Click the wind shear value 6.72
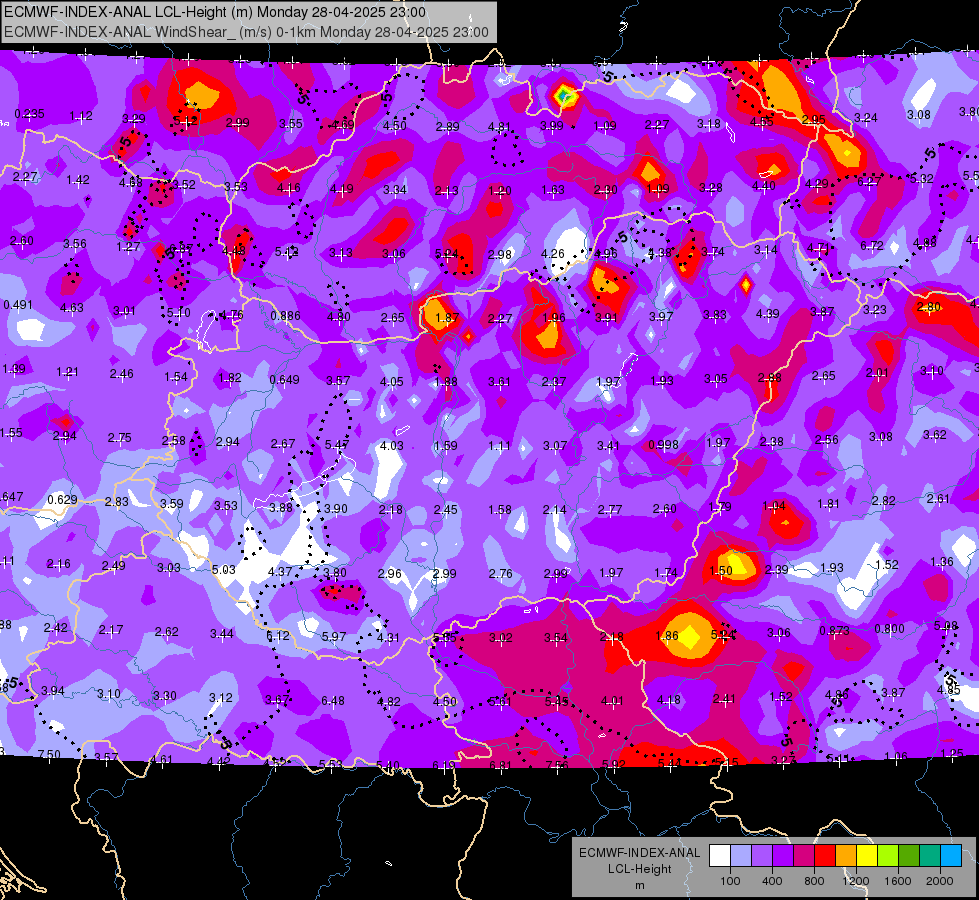The width and height of the screenshot is (979, 900). point(872,245)
